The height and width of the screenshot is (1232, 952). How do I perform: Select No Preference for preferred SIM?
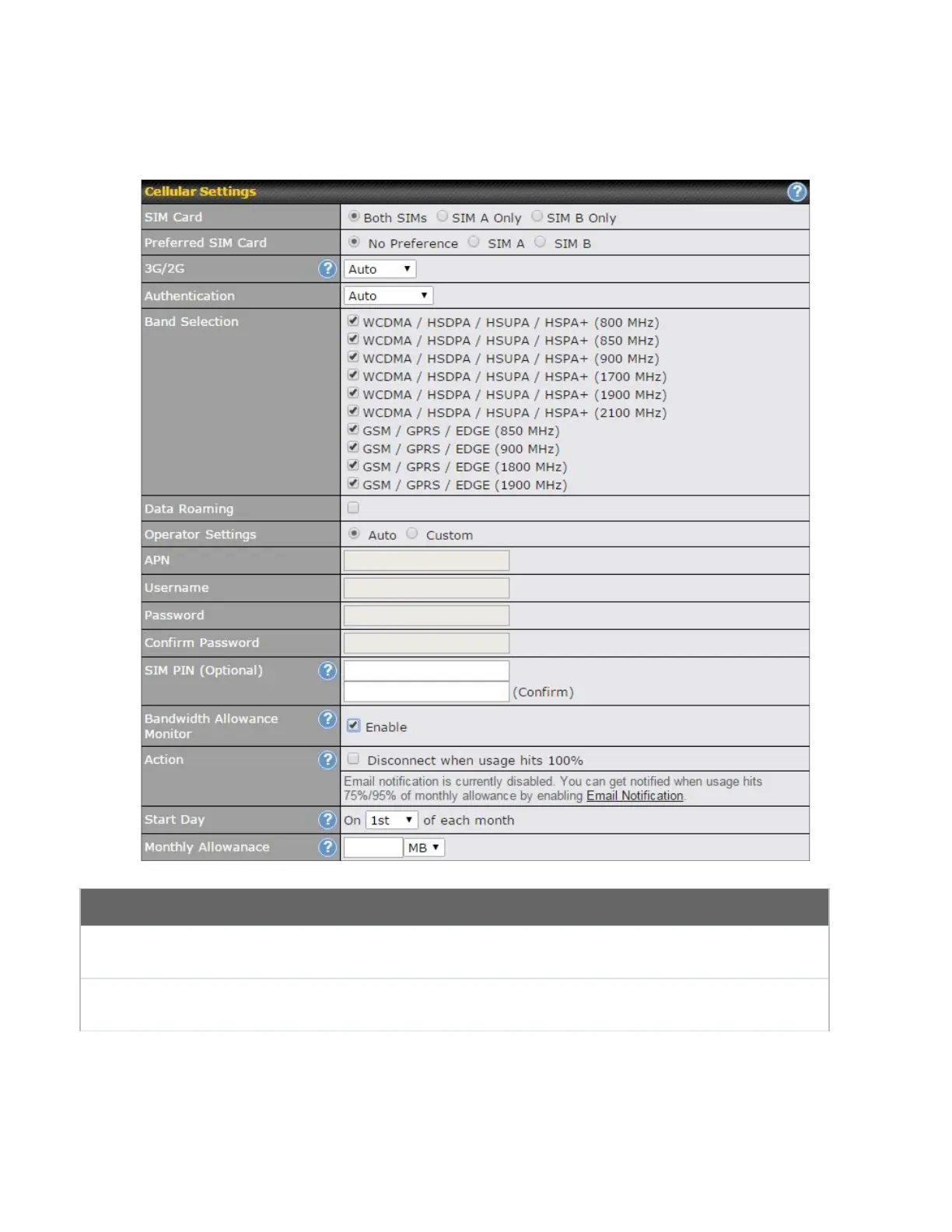tap(354, 242)
